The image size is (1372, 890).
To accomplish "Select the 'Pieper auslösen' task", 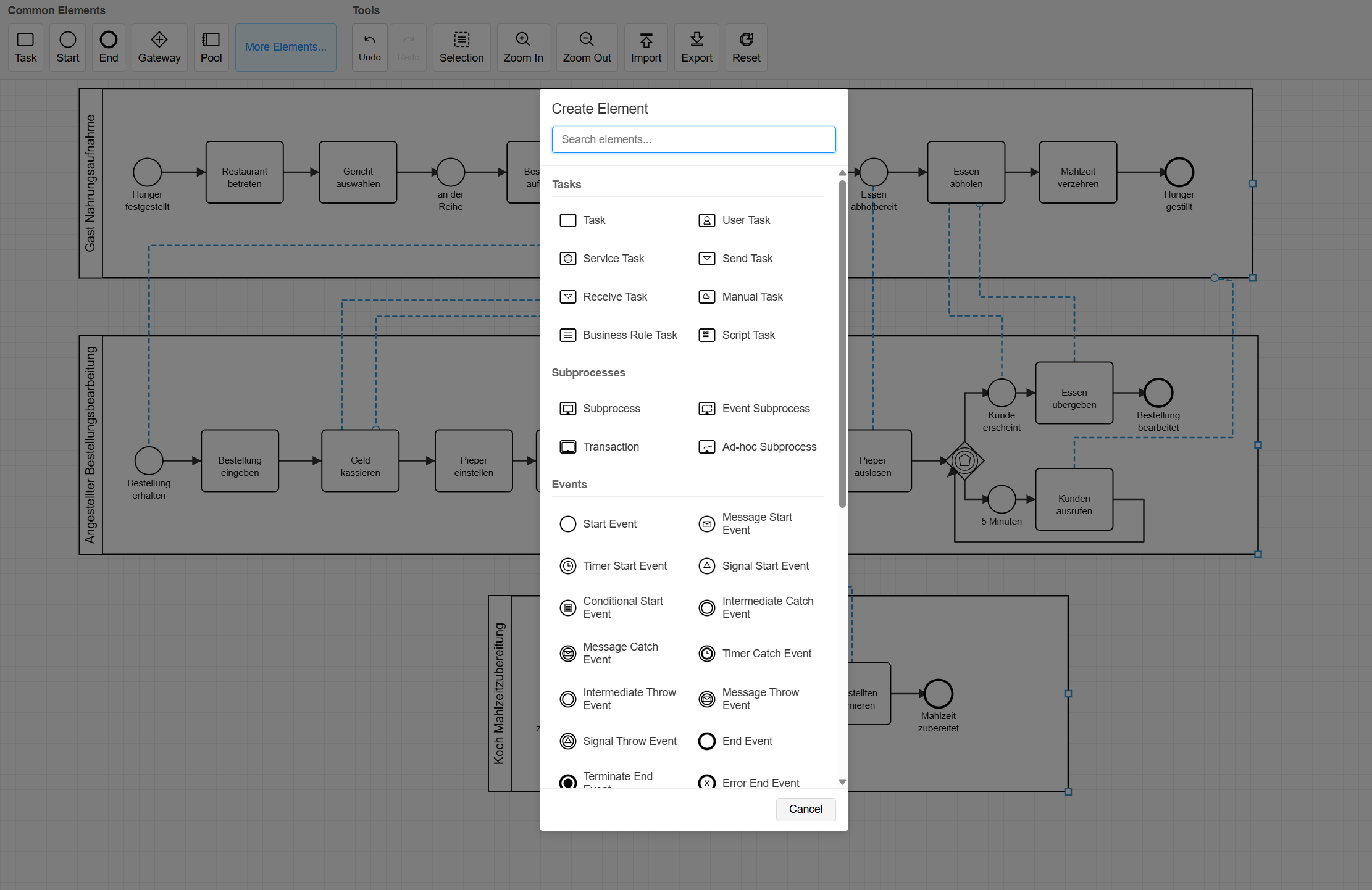I will [880, 461].
